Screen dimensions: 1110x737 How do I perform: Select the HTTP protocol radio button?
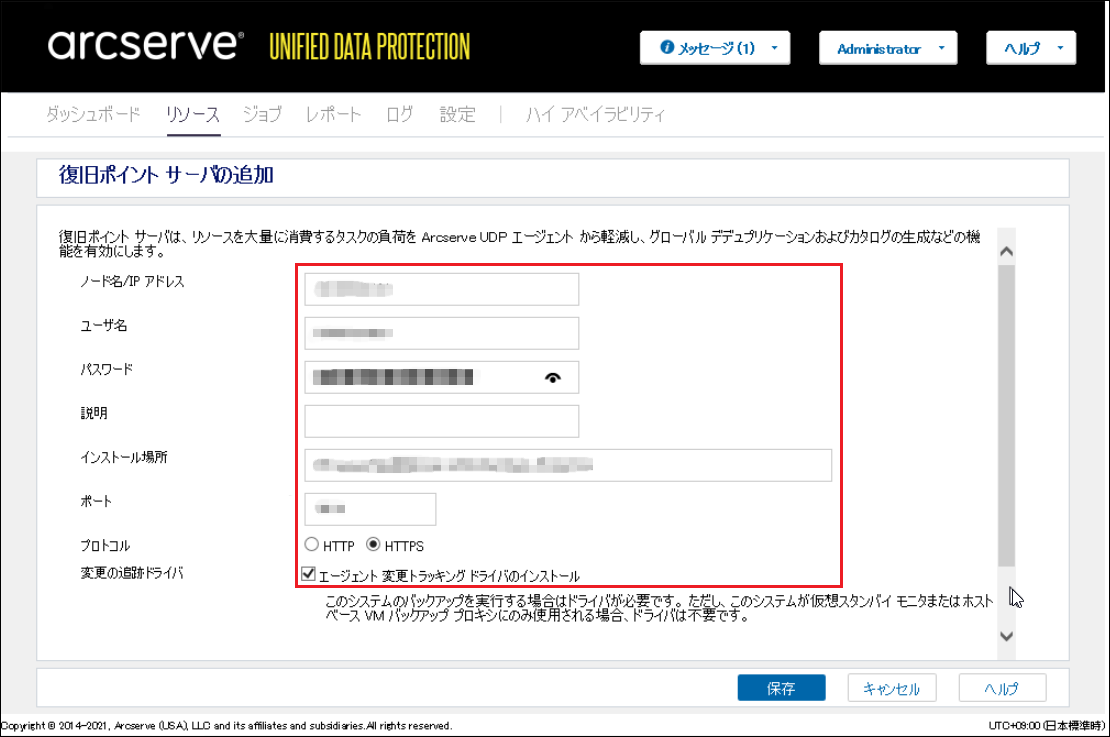coord(311,544)
